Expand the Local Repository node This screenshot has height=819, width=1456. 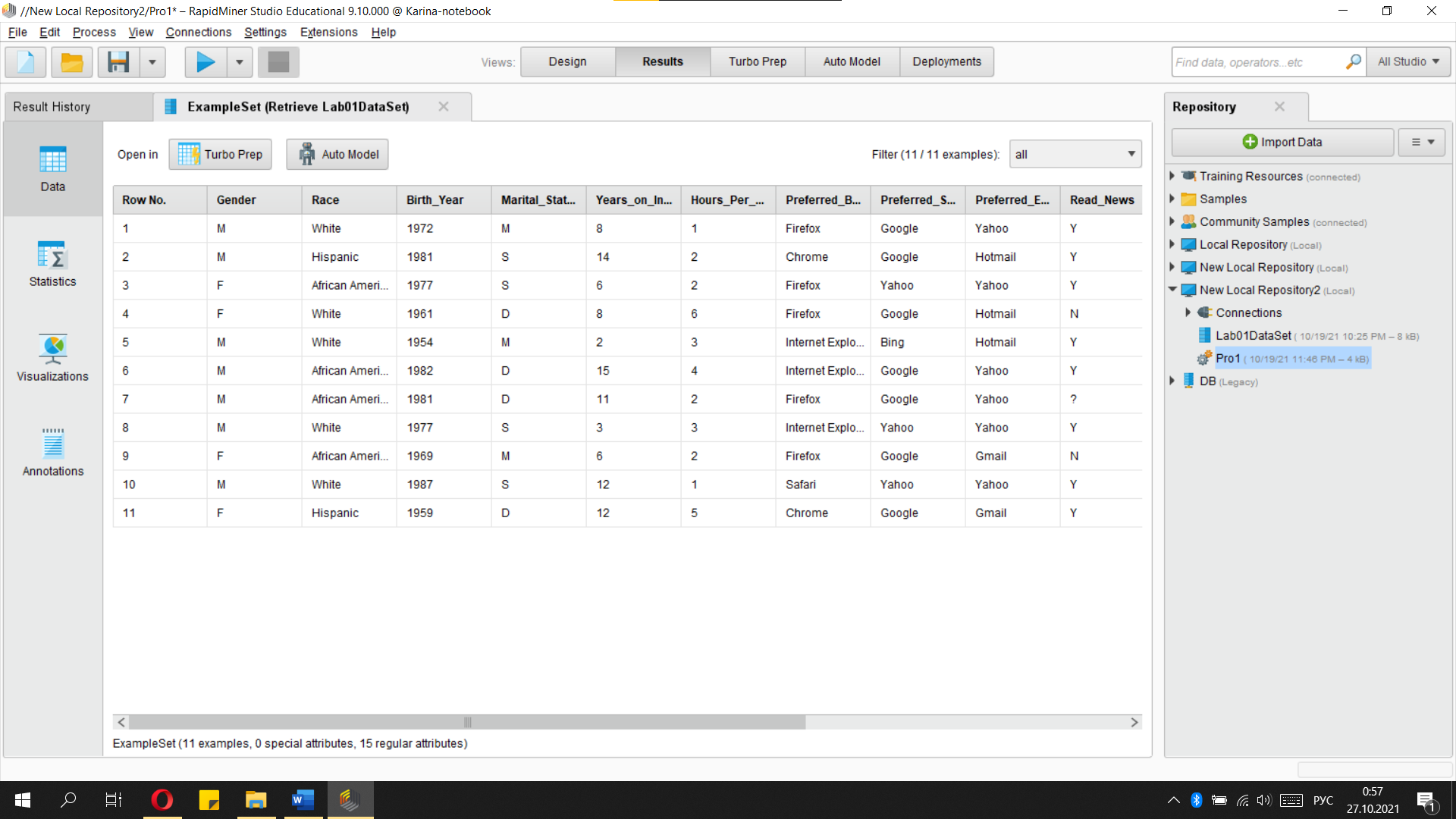[1172, 244]
